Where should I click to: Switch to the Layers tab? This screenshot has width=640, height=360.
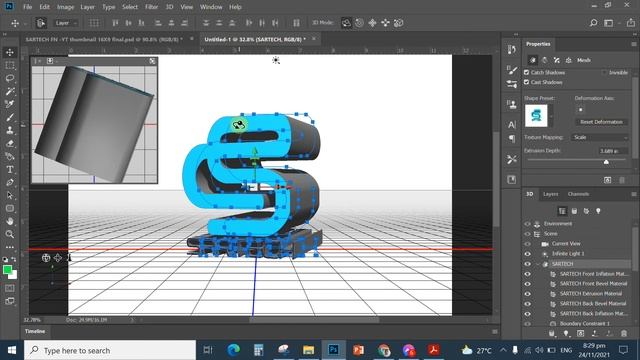tap(550, 194)
